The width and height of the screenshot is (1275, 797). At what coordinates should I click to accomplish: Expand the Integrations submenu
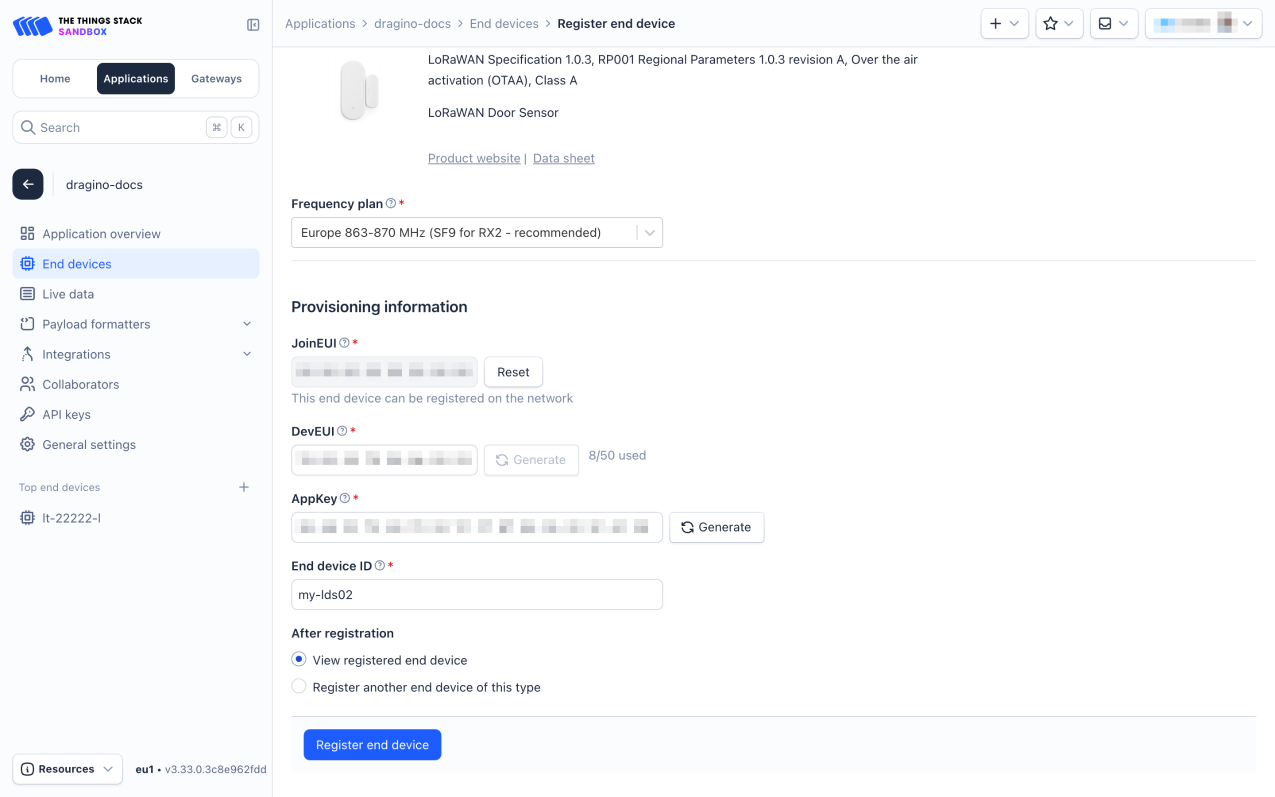click(247, 354)
